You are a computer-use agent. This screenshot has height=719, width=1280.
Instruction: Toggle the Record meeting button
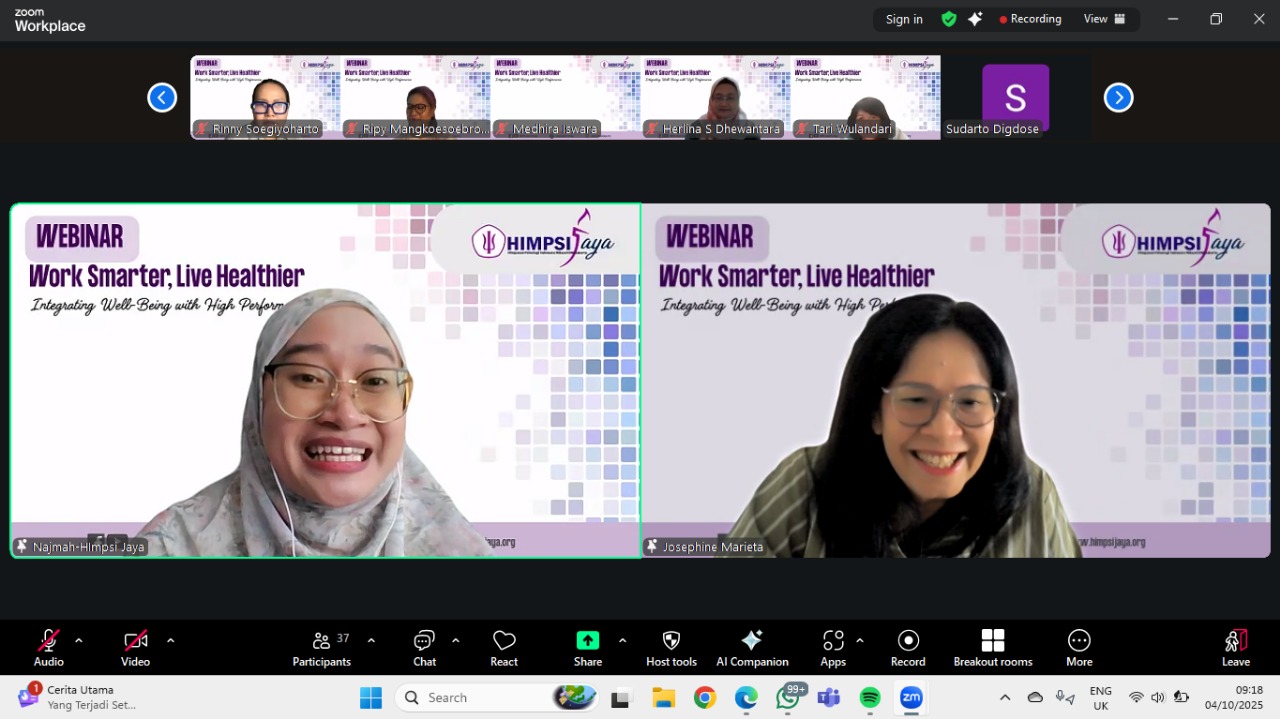[x=908, y=647]
